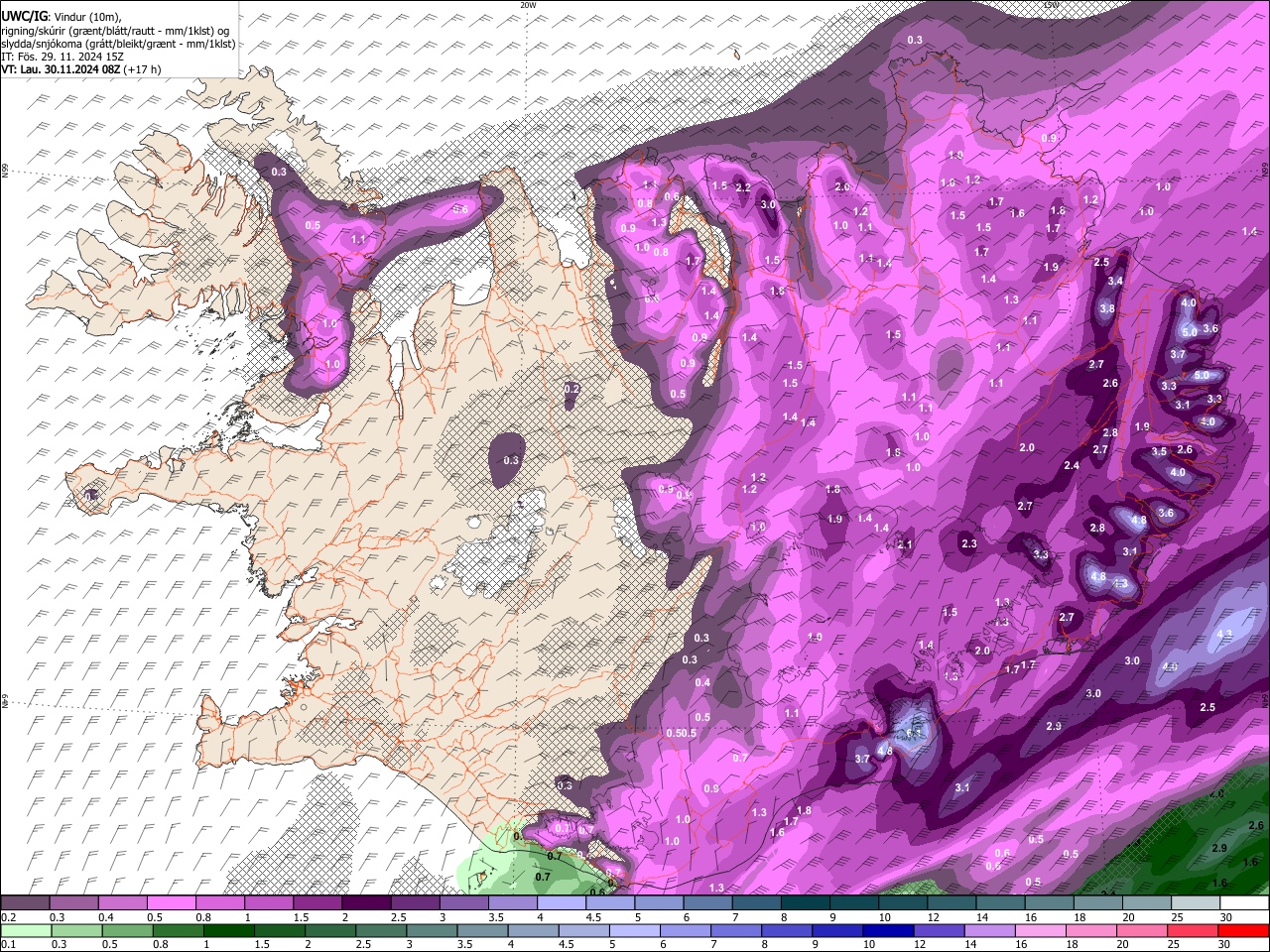Click the light pink 16 swatch in rain scale
The image size is (1270, 952).
coord(1039,931)
